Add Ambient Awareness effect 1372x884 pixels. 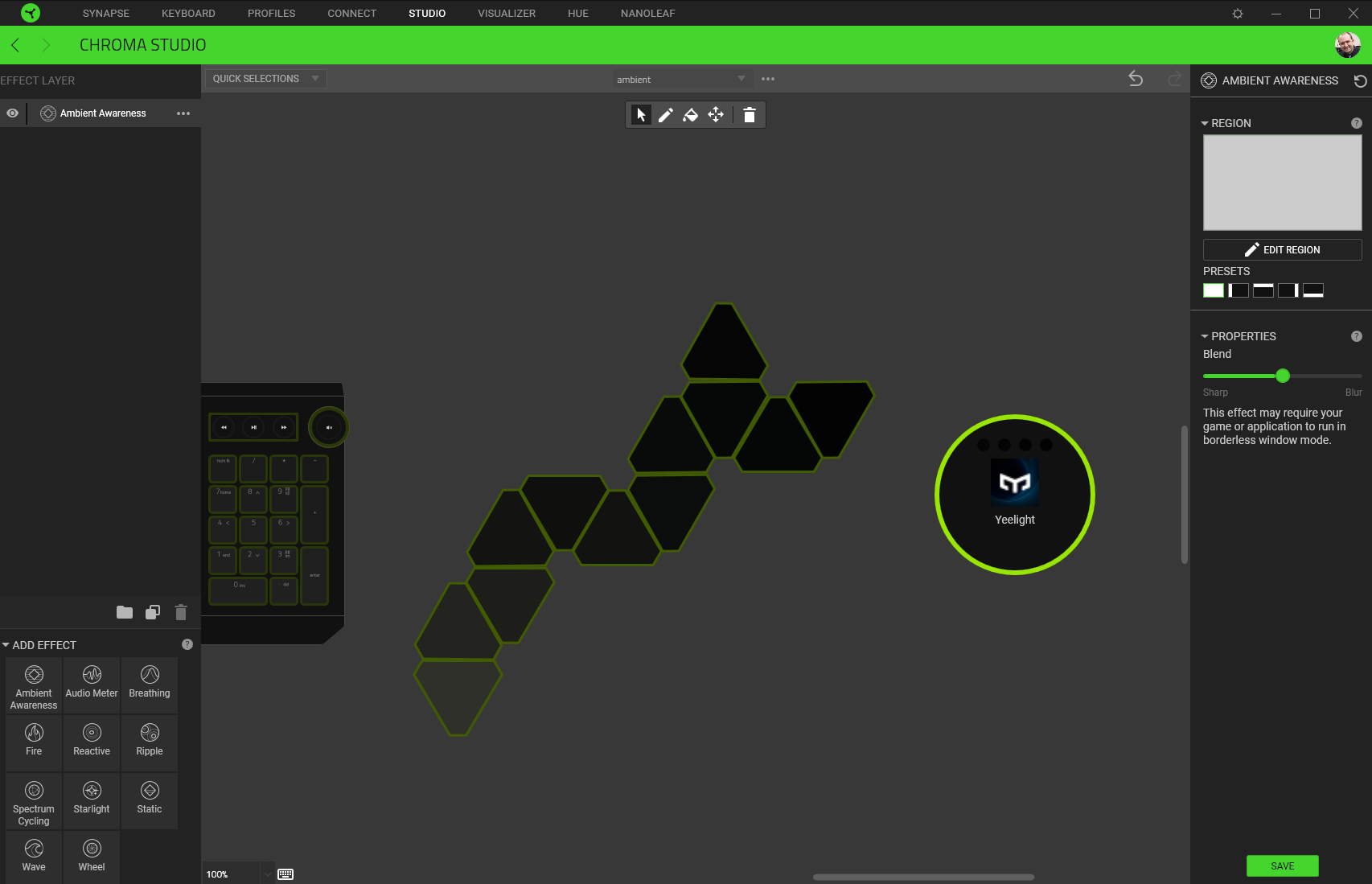click(x=34, y=686)
